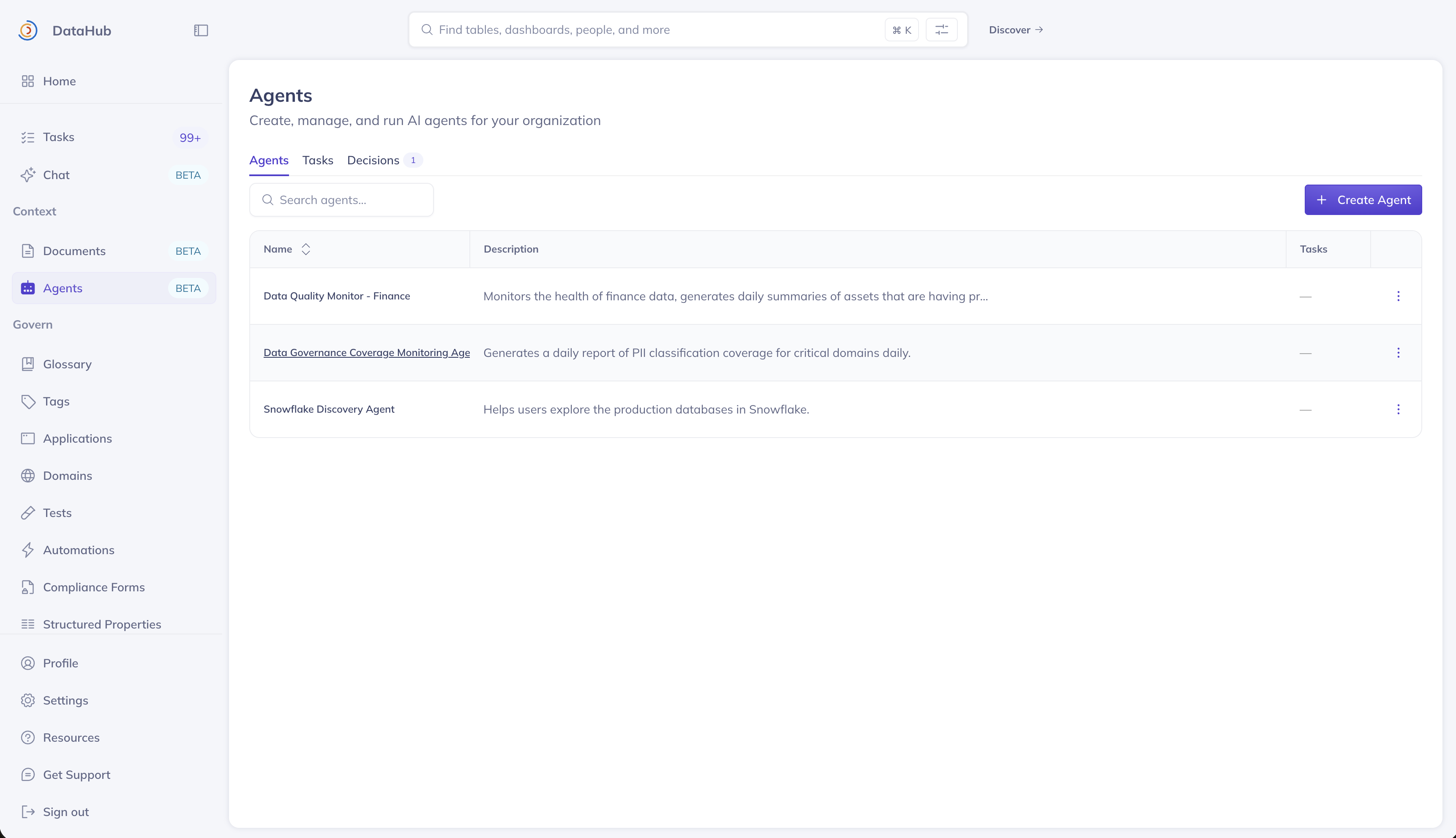Open Settings gear in sidebar
1456x838 pixels.
[65, 700]
